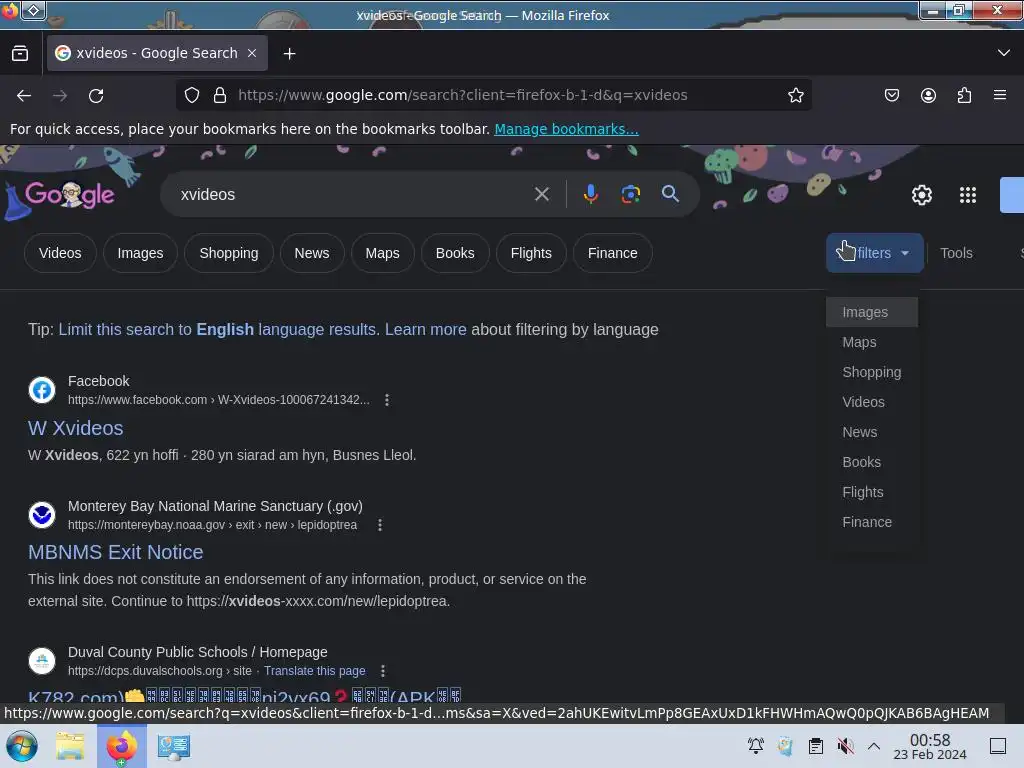Click the show desktop button
This screenshot has height=768, width=1024.
(x=998, y=746)
